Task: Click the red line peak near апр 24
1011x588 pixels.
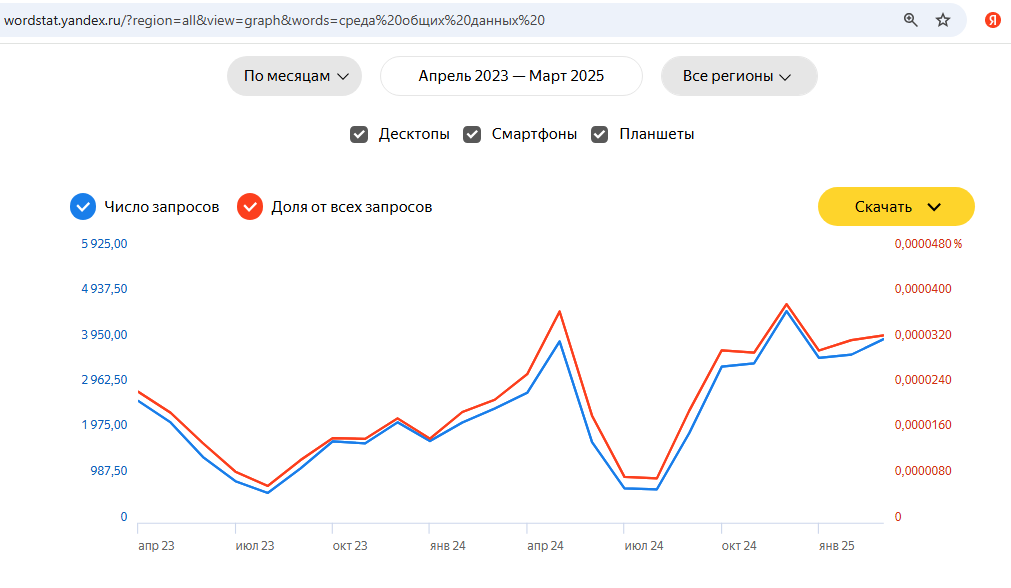Action: coord(559,311)
